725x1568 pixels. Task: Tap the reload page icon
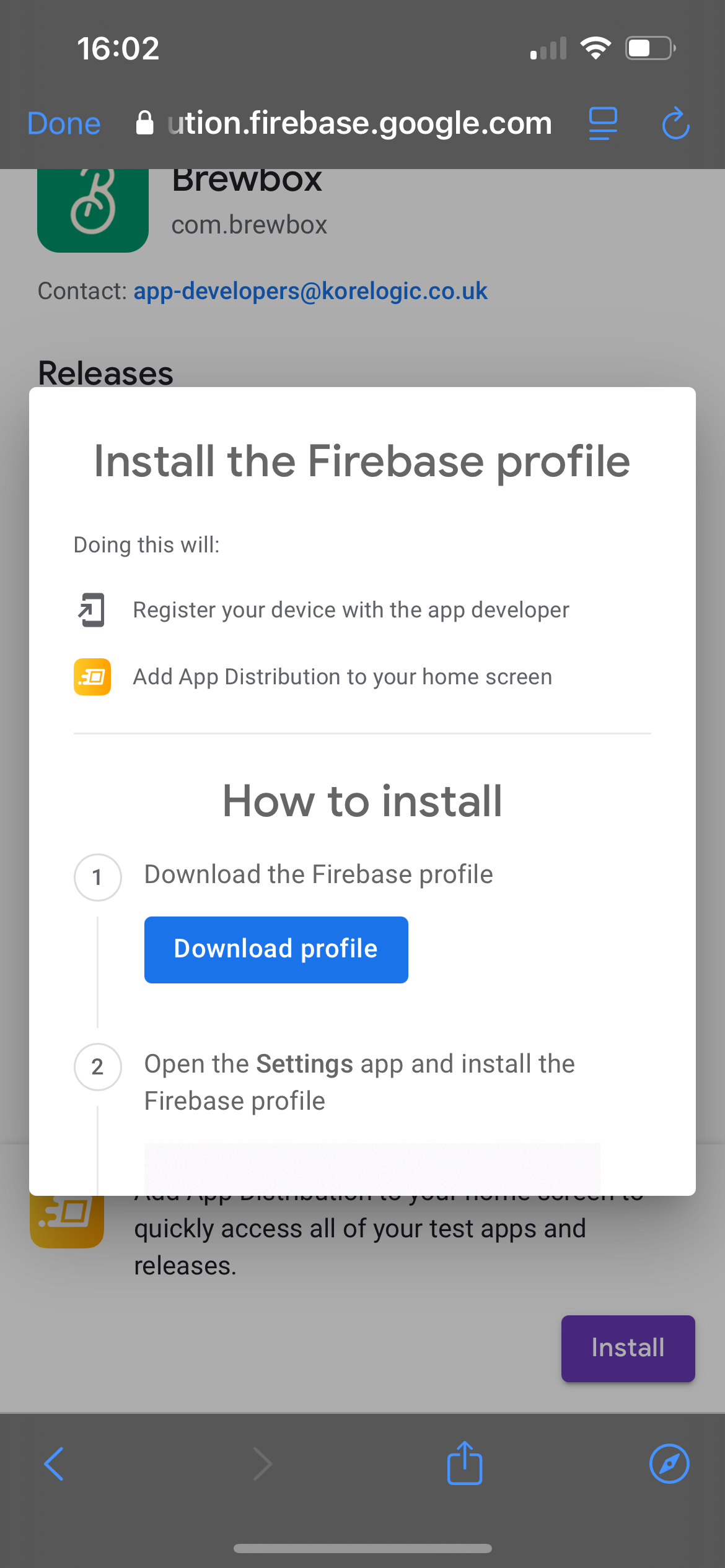(675, 123)
